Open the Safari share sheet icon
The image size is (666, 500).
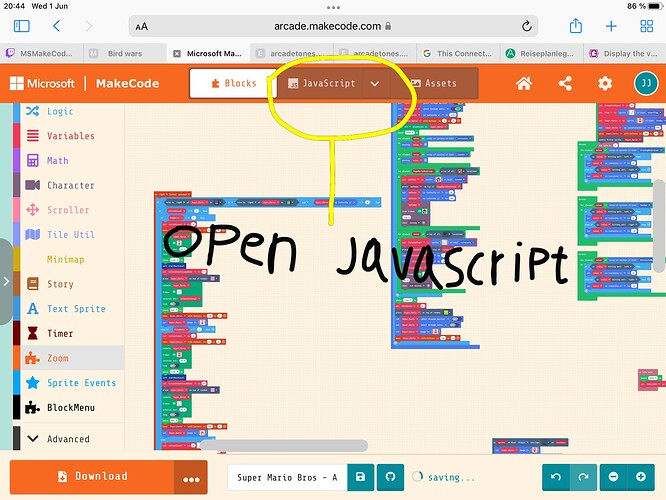[x=576, y=26]
